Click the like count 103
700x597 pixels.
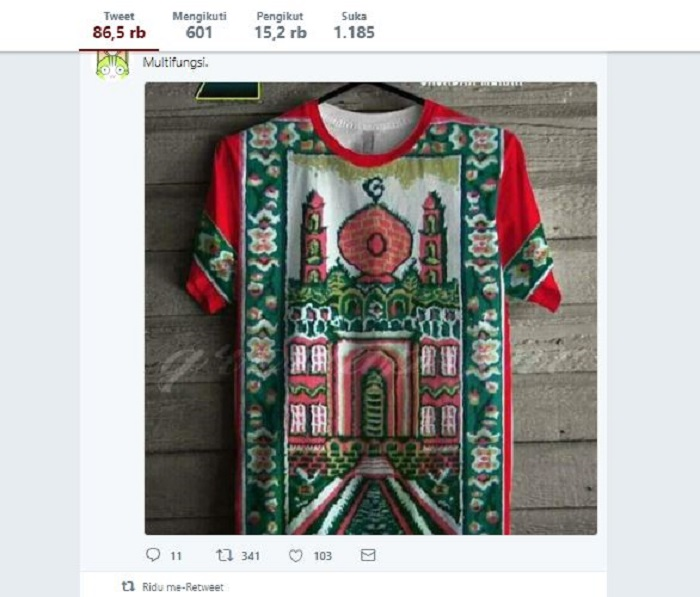click(x=322, y=556)
